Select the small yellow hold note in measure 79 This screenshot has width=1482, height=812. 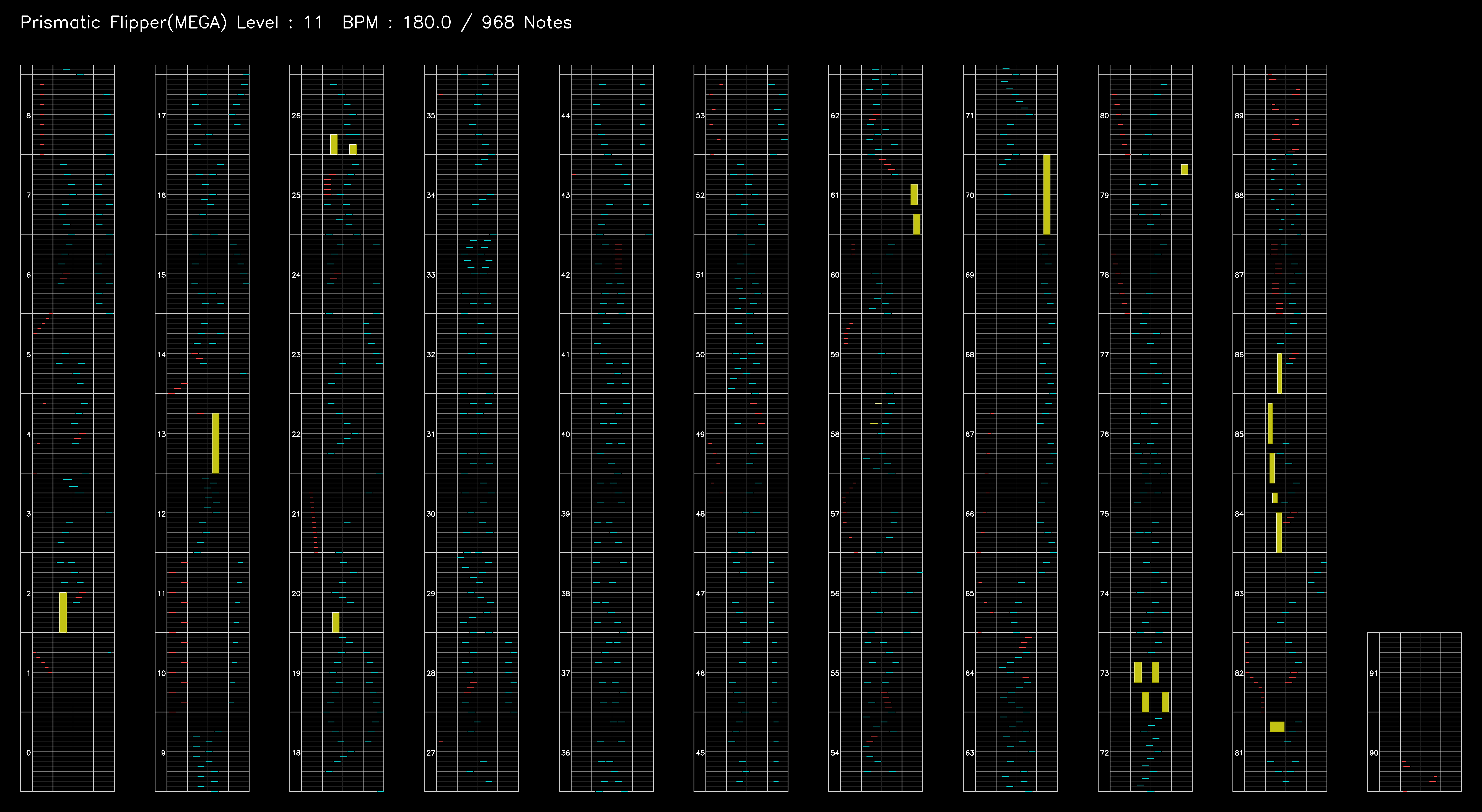click(1185, 169)
